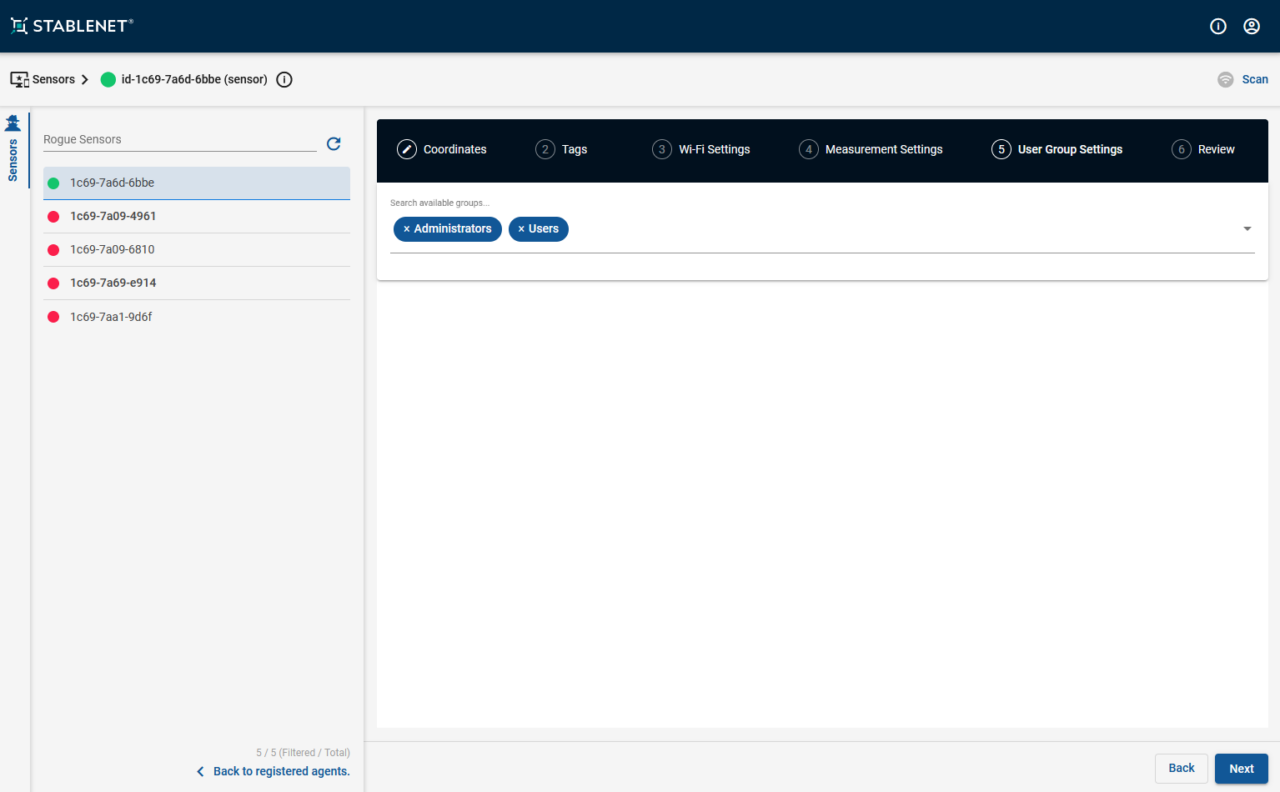This screenshot has height=792, width=1280.
Task: Jump to the Review step
Action: (x=1204, y=150)
